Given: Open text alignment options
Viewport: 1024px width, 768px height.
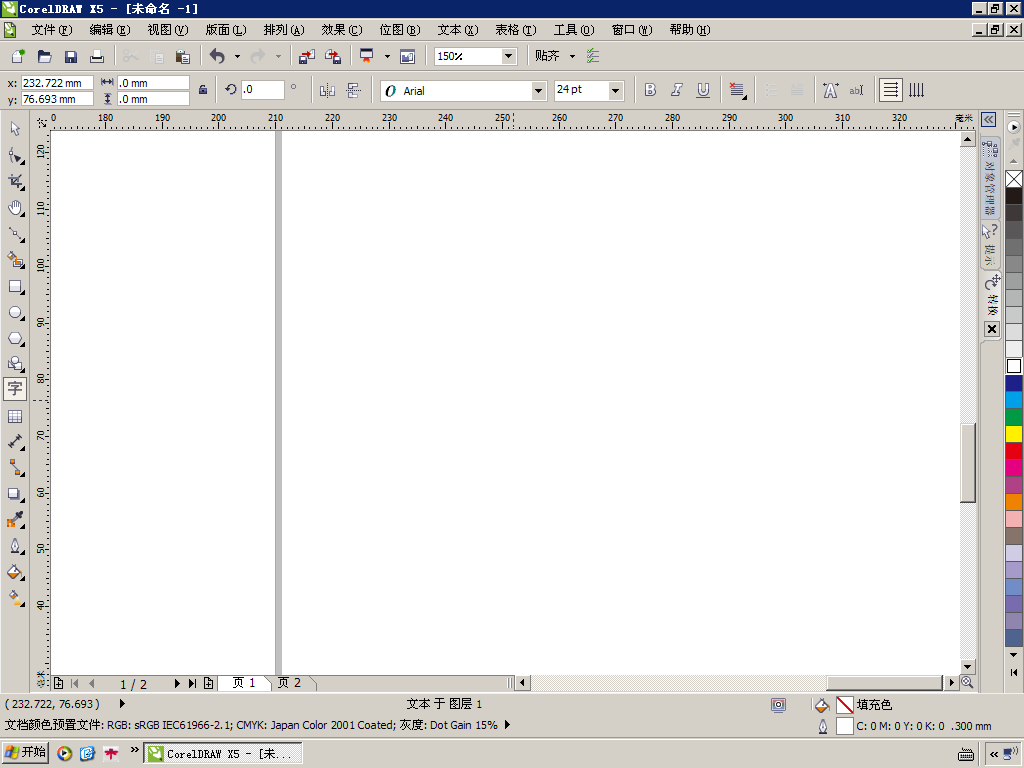Looking at the screenshot, I should click(x=737, y=90).
